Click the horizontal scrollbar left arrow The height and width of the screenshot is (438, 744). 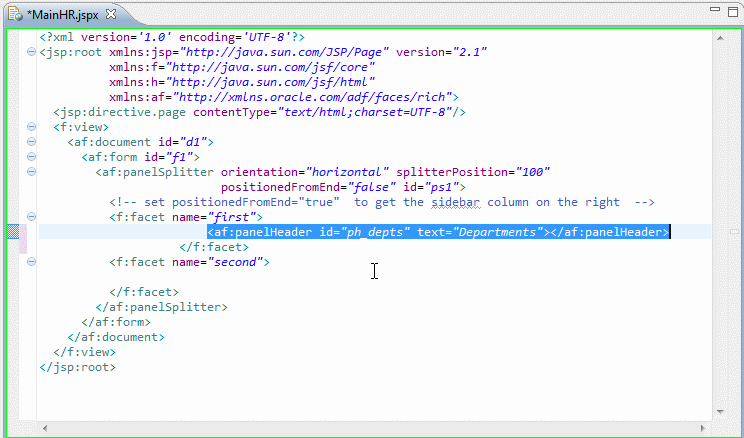(45, 428)
